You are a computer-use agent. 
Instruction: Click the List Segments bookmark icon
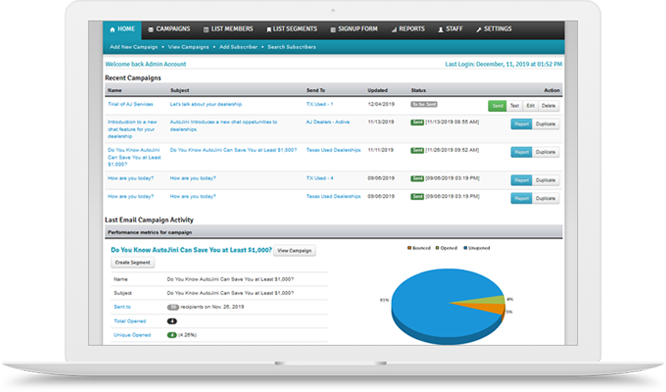tap(269, 29)
